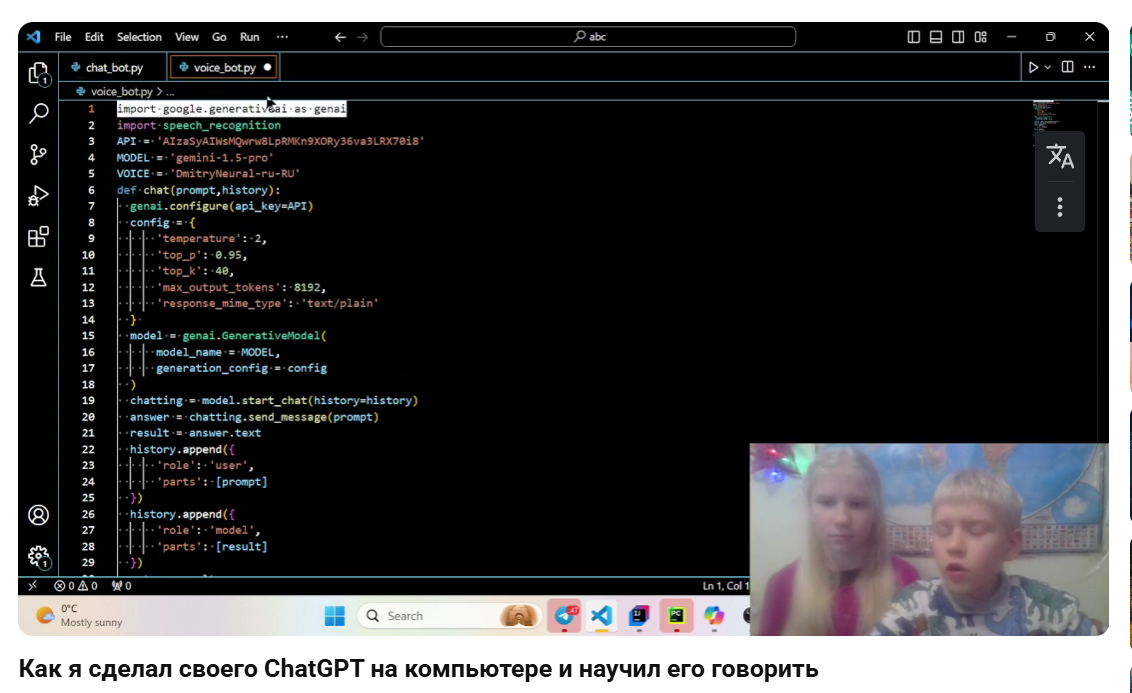Image resolution: width=1132 pixels, height=693 pixels.
Task: Open Telegram from the taskbar
Action: click(565, 616)
